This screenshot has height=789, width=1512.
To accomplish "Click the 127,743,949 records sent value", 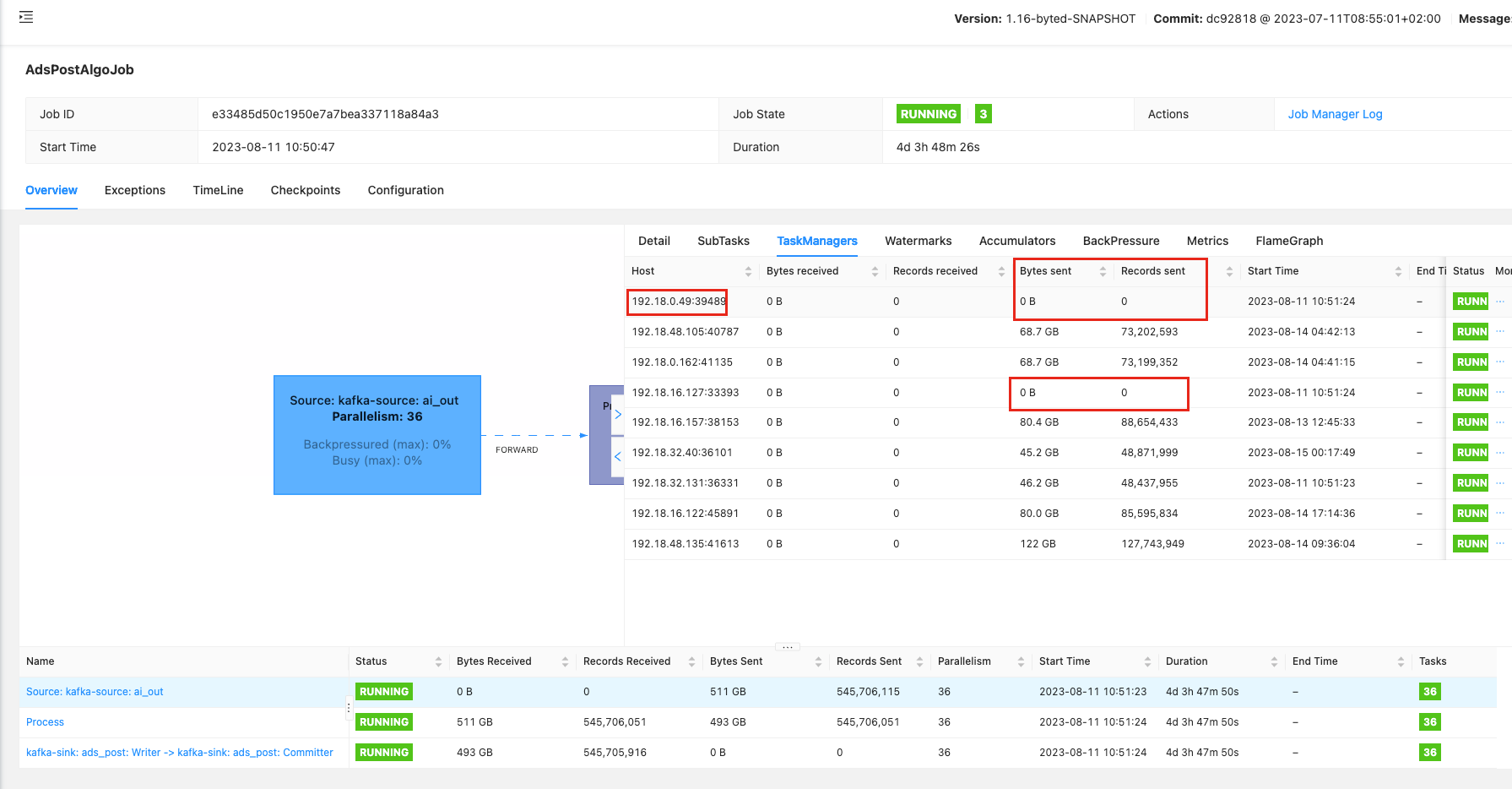I will pos(1152,544).
